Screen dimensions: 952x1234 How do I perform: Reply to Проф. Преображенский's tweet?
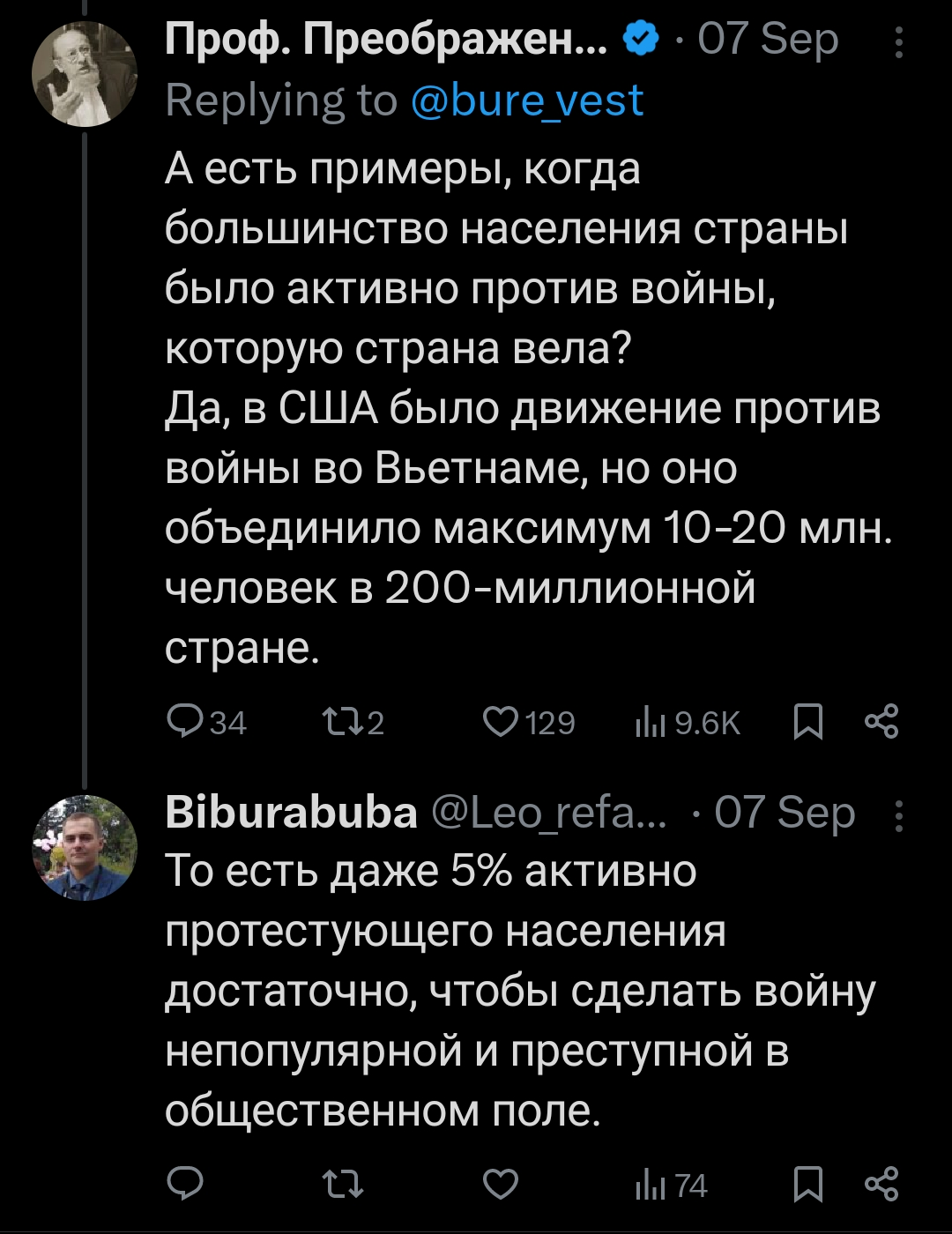[185, 723]
